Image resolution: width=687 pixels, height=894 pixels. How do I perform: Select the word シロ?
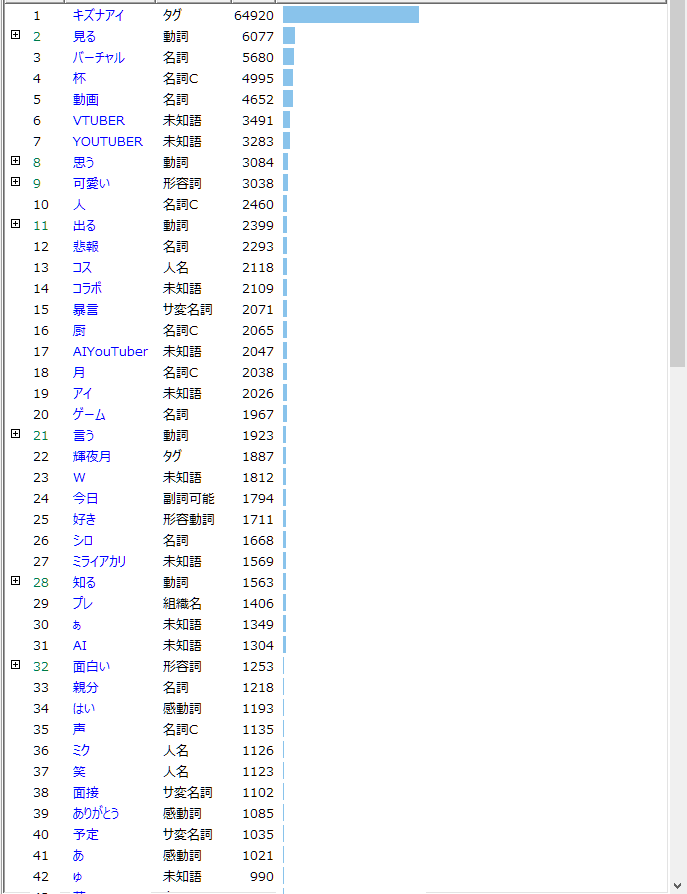(83, 541)
